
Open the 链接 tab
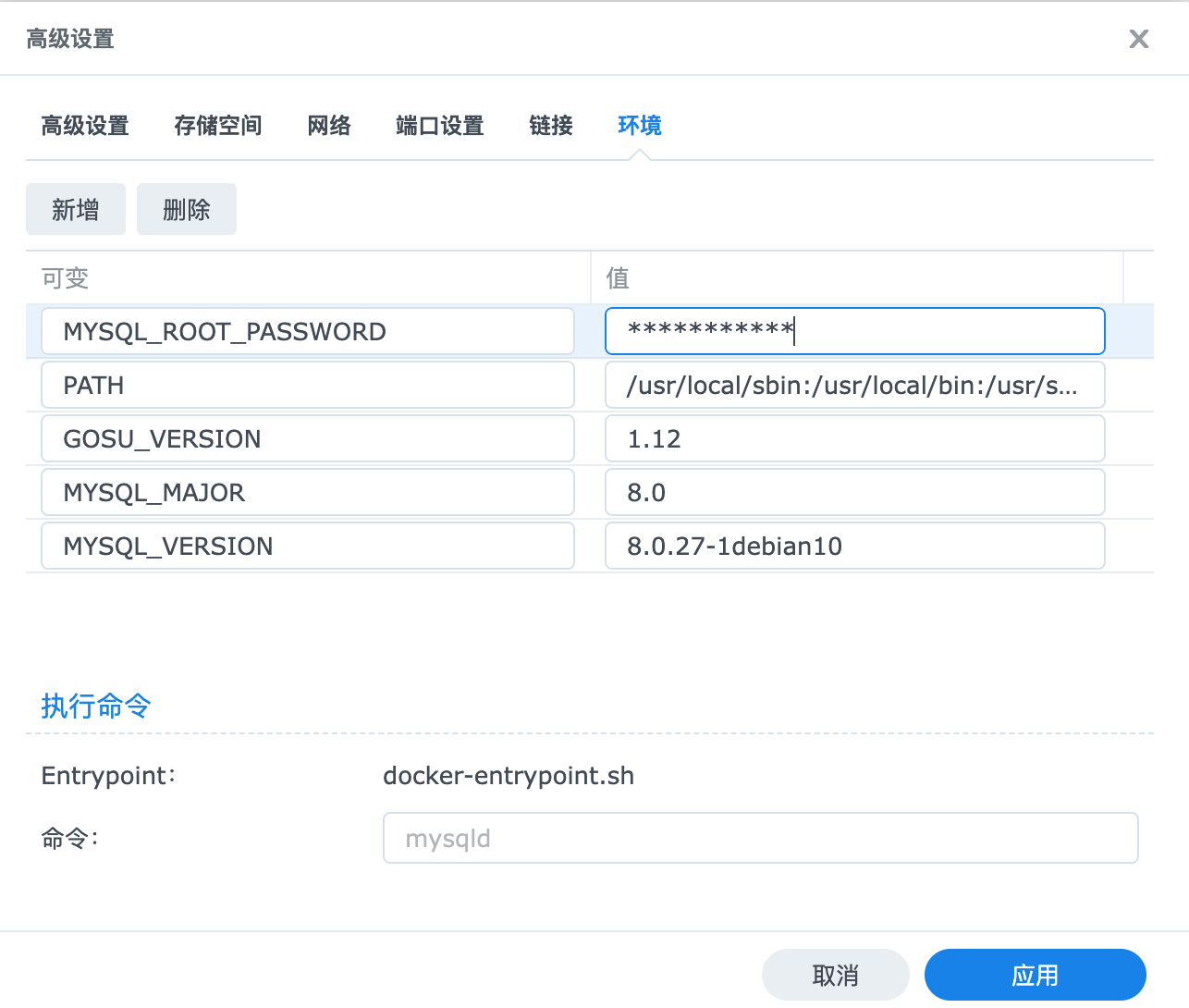point(551,126)
